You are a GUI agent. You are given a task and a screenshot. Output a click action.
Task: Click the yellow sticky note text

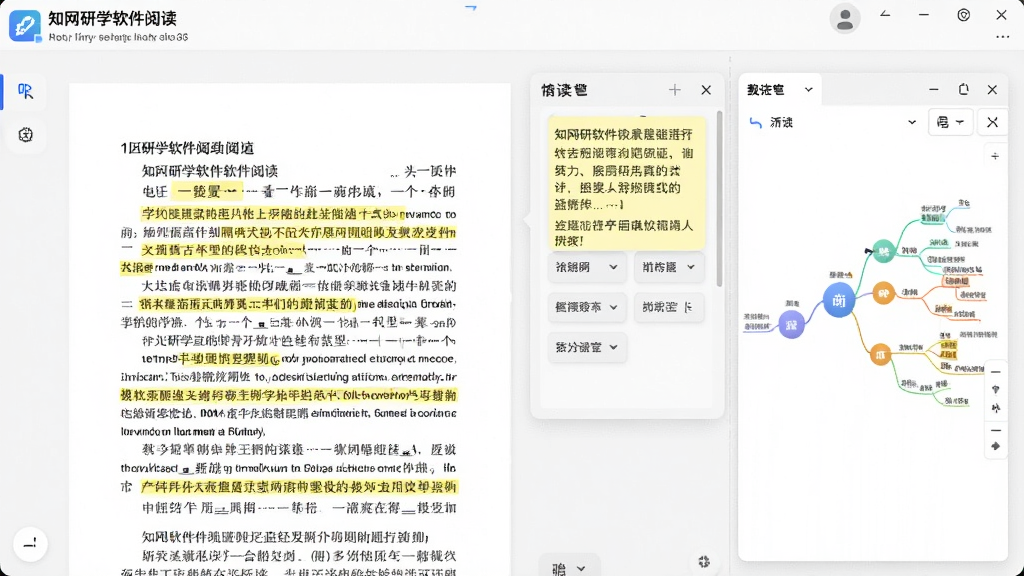tap(624, 186)
